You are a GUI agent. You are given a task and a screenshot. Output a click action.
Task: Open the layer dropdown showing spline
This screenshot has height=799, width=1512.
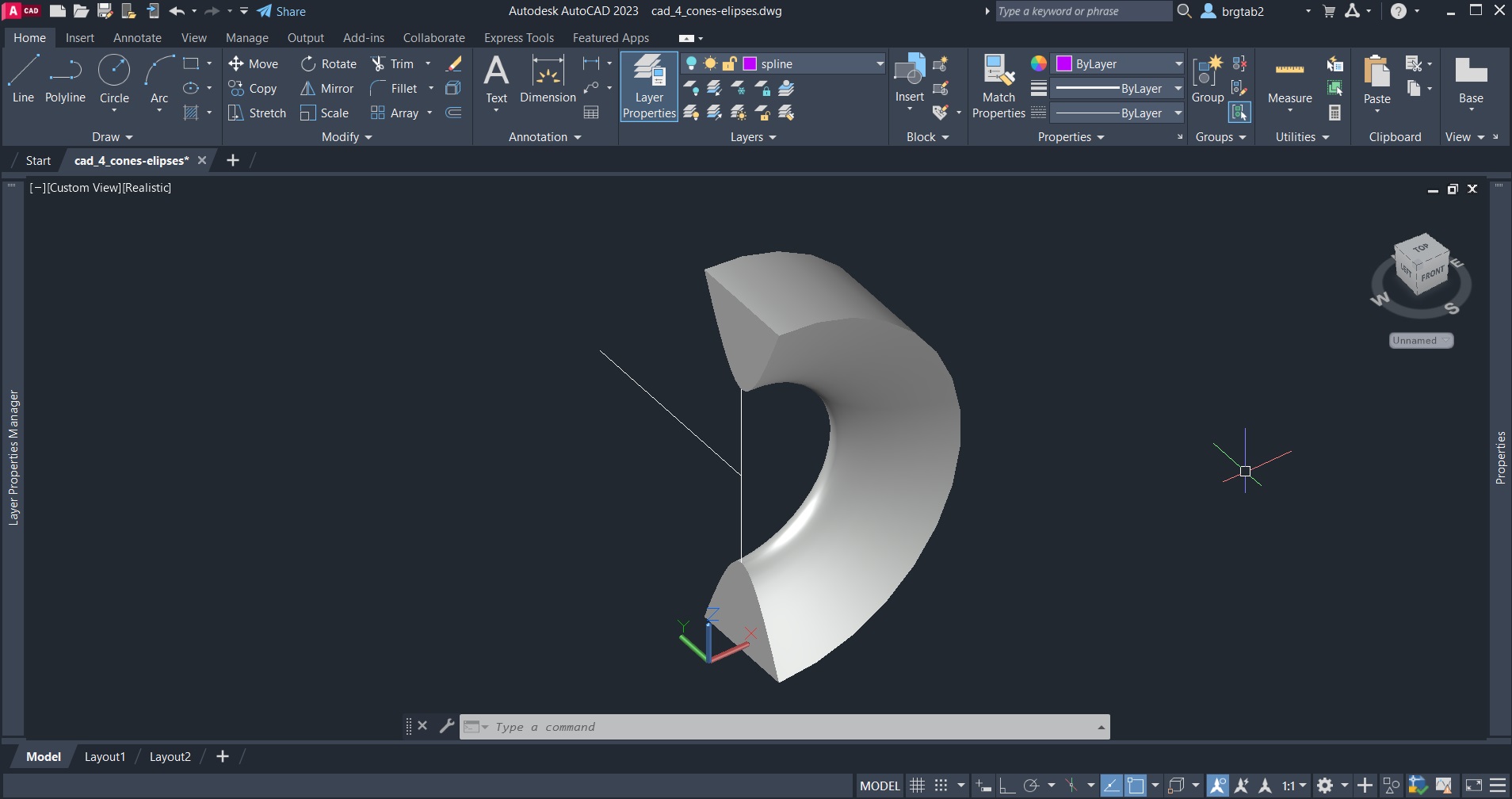(x=880, y=63)
